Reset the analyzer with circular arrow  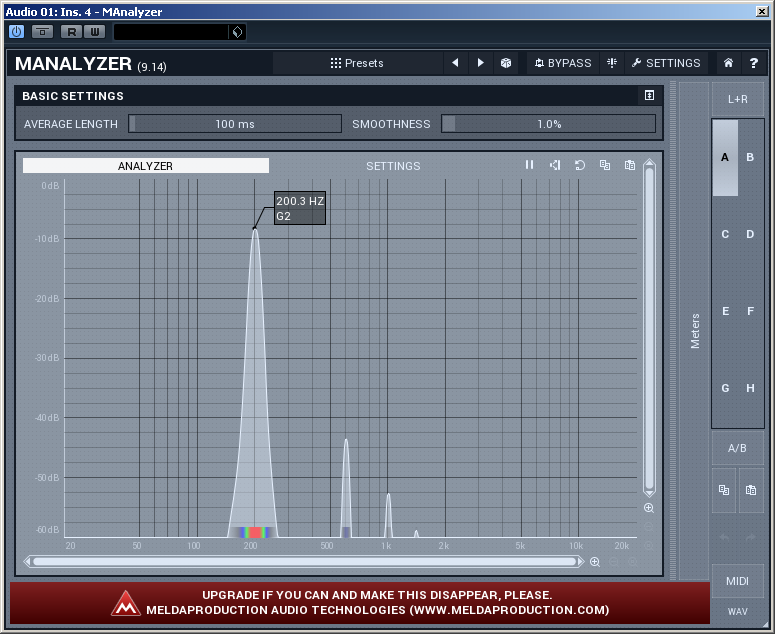click(x=580, y=165)
